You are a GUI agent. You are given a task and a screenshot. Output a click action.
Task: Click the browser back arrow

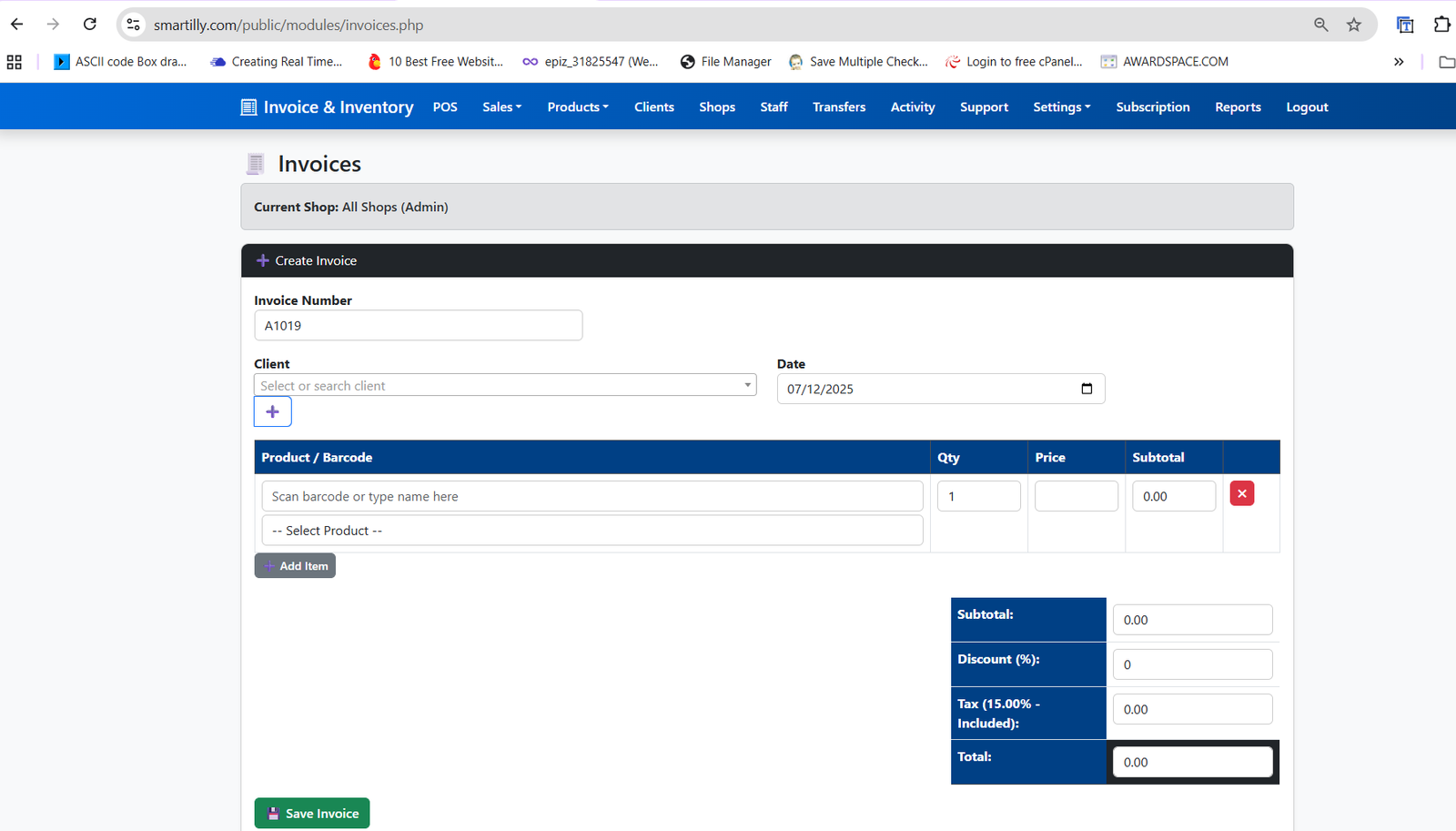click(16, 25)
